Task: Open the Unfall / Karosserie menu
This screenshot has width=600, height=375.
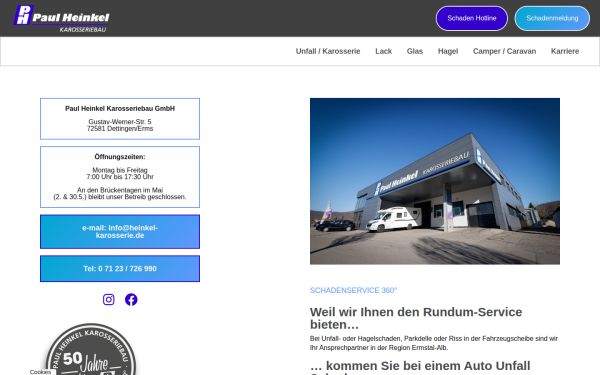Action: [328, 51]
